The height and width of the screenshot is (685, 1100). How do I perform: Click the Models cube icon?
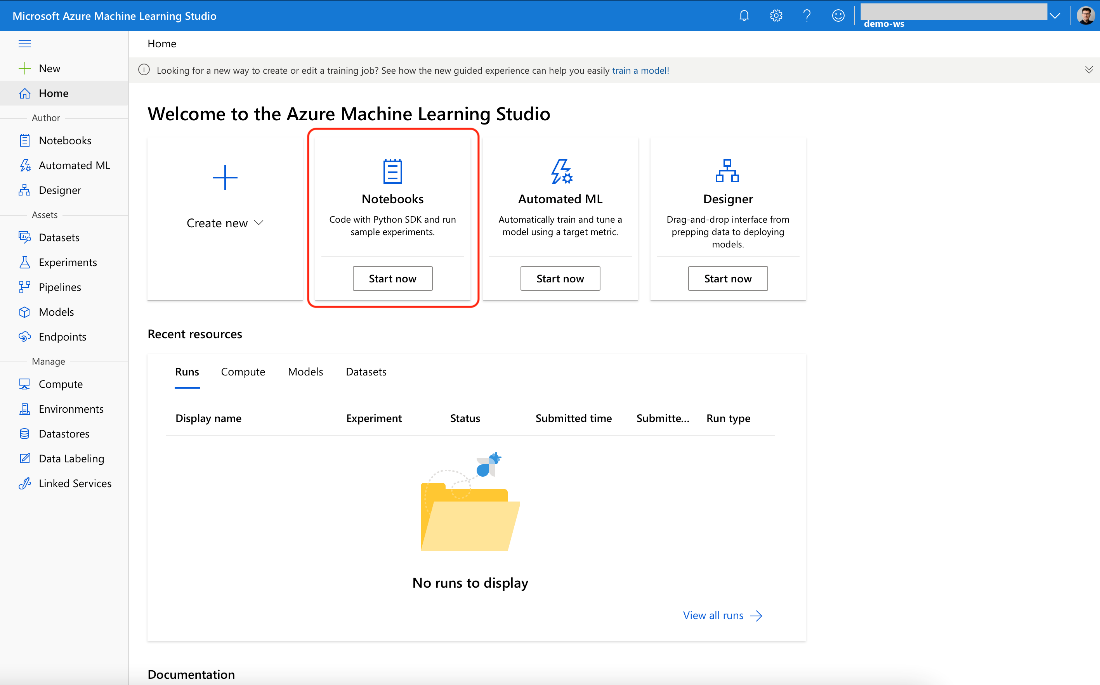point(25,312)
